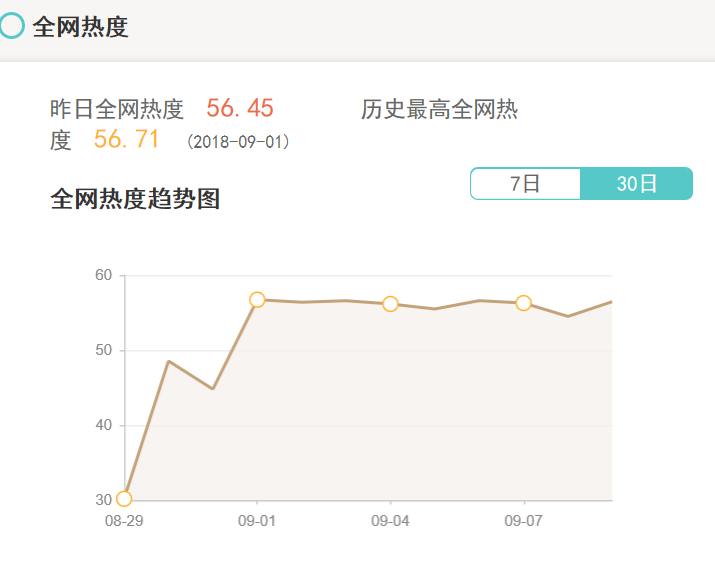Select the 30日 tab
Viewport: 715px width, 575px height.
[636, 184]
